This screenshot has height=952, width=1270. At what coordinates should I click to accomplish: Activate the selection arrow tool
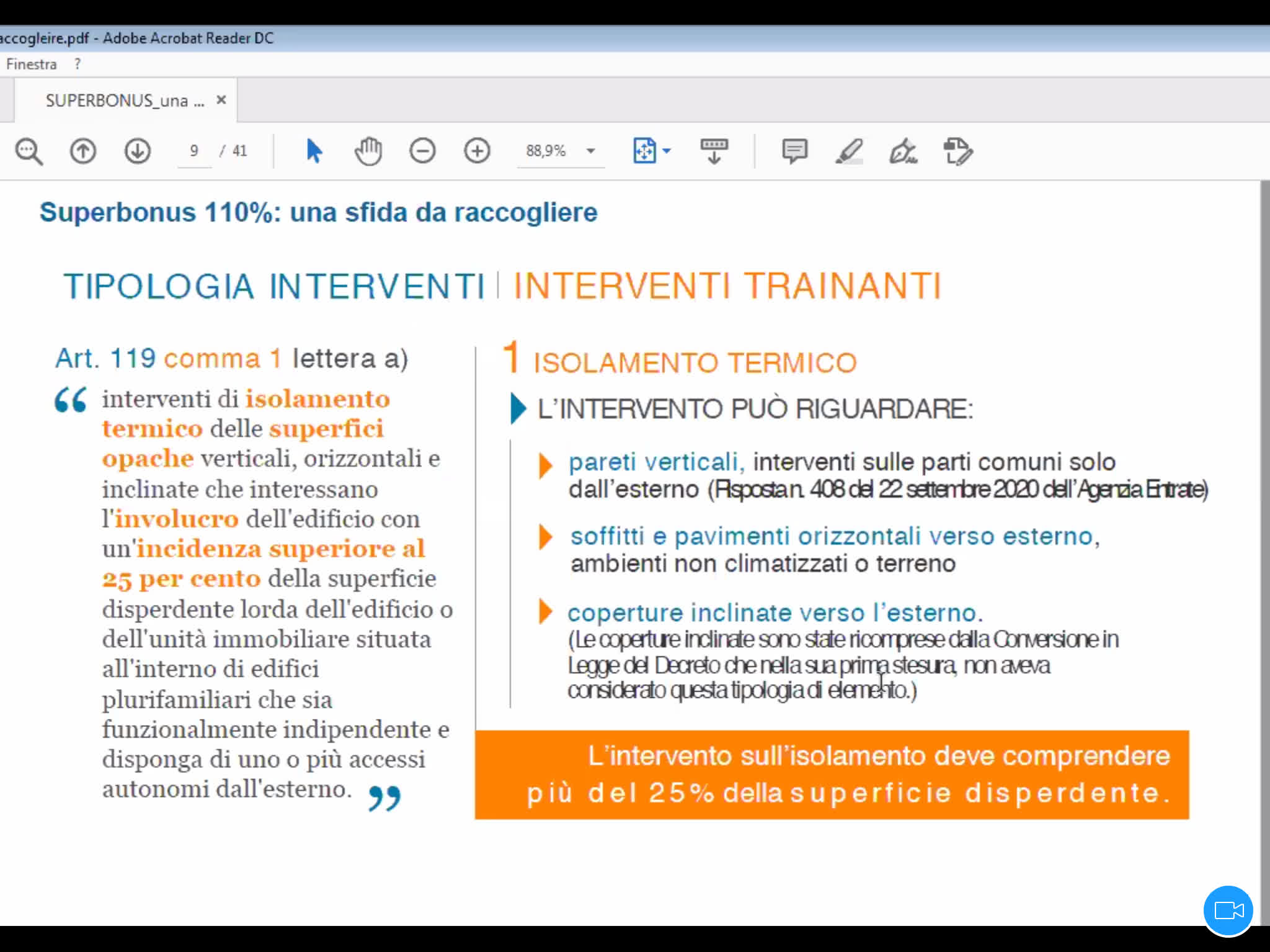pos(314,151)
